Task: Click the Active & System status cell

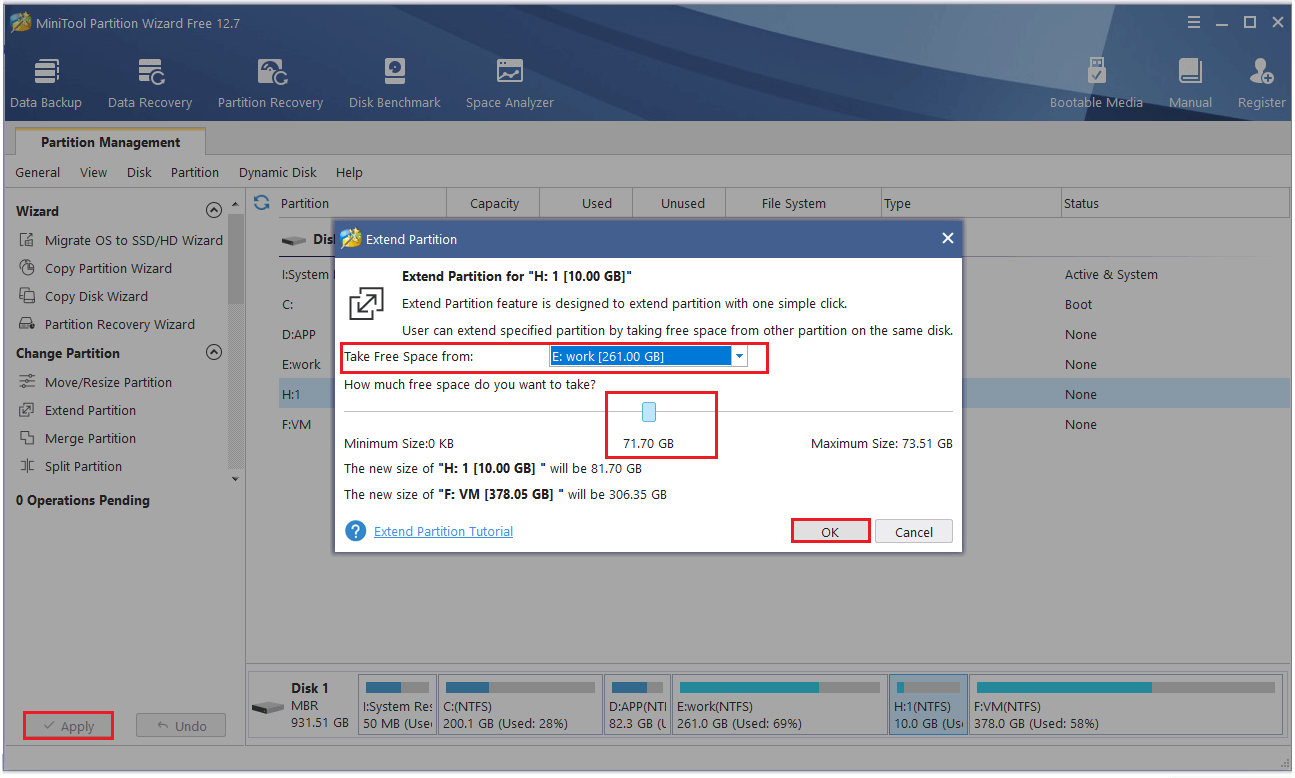Action: coord(1111,274)
